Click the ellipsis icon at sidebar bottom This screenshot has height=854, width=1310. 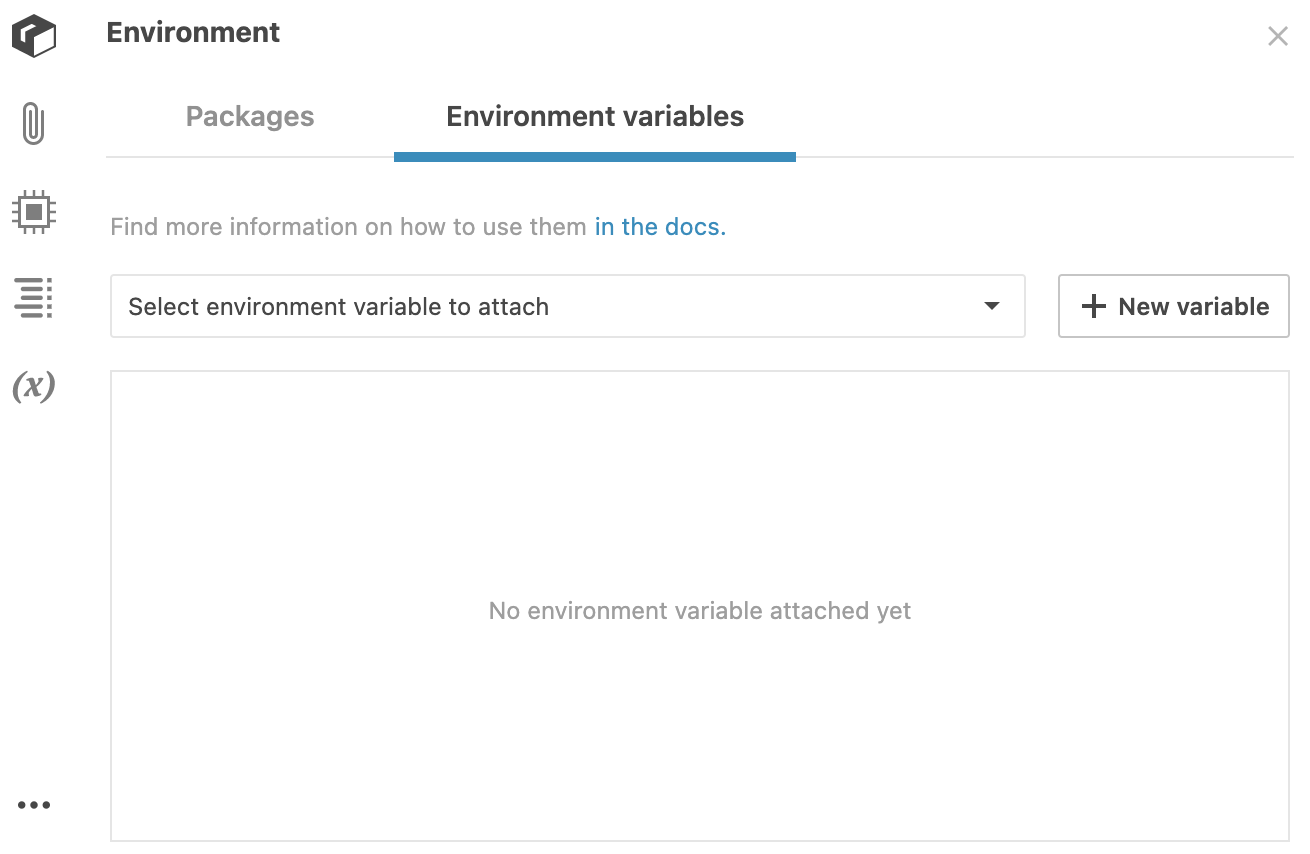pos(34,805)
